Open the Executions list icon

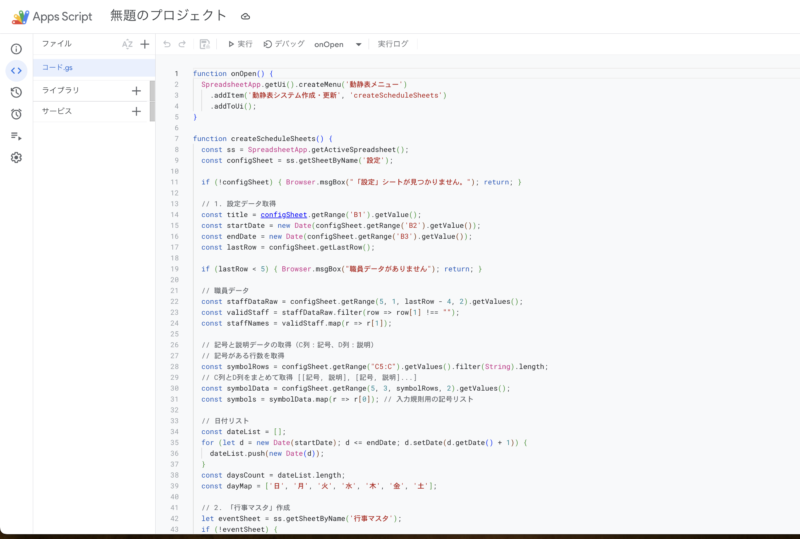point(16,136)
